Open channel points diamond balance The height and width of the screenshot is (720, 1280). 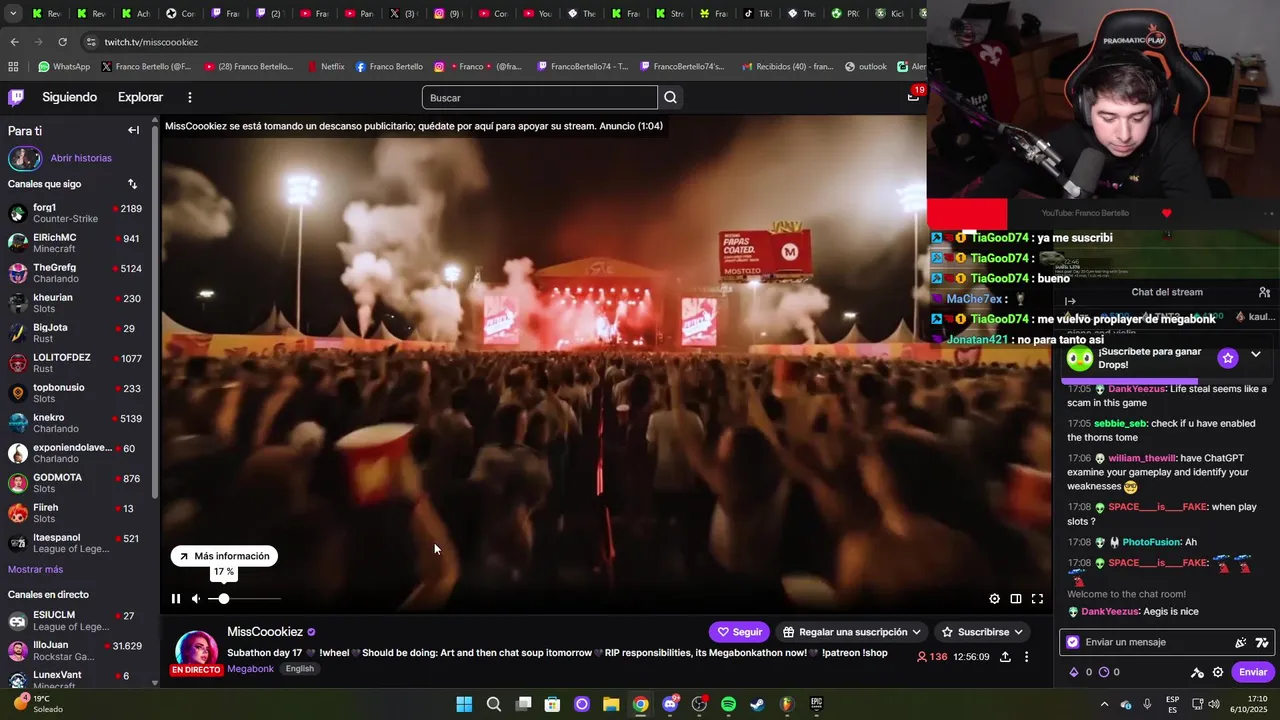(x=1081, y=672)
